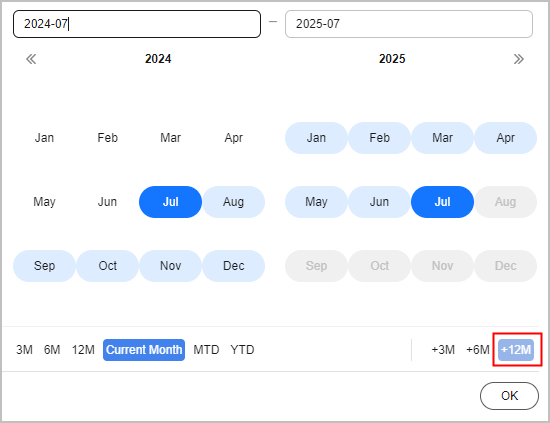Pick the 3M preset range

(x=24, y=350)
